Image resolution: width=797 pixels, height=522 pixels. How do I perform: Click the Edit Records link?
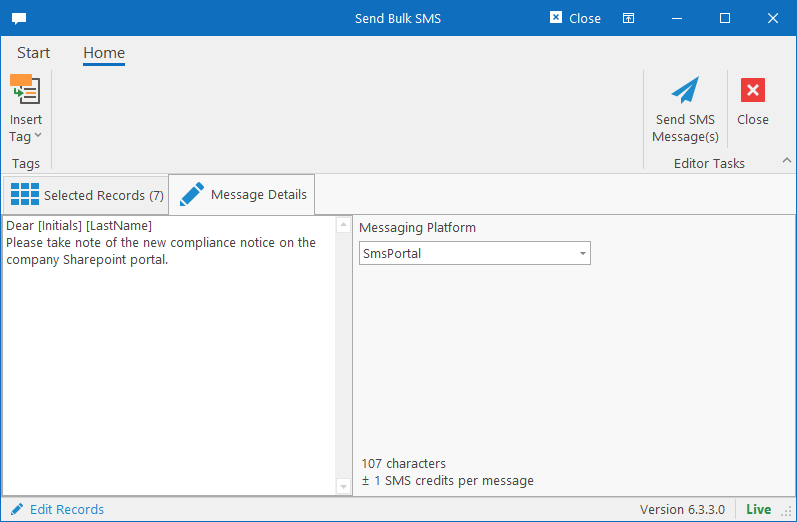click(57, 509)
